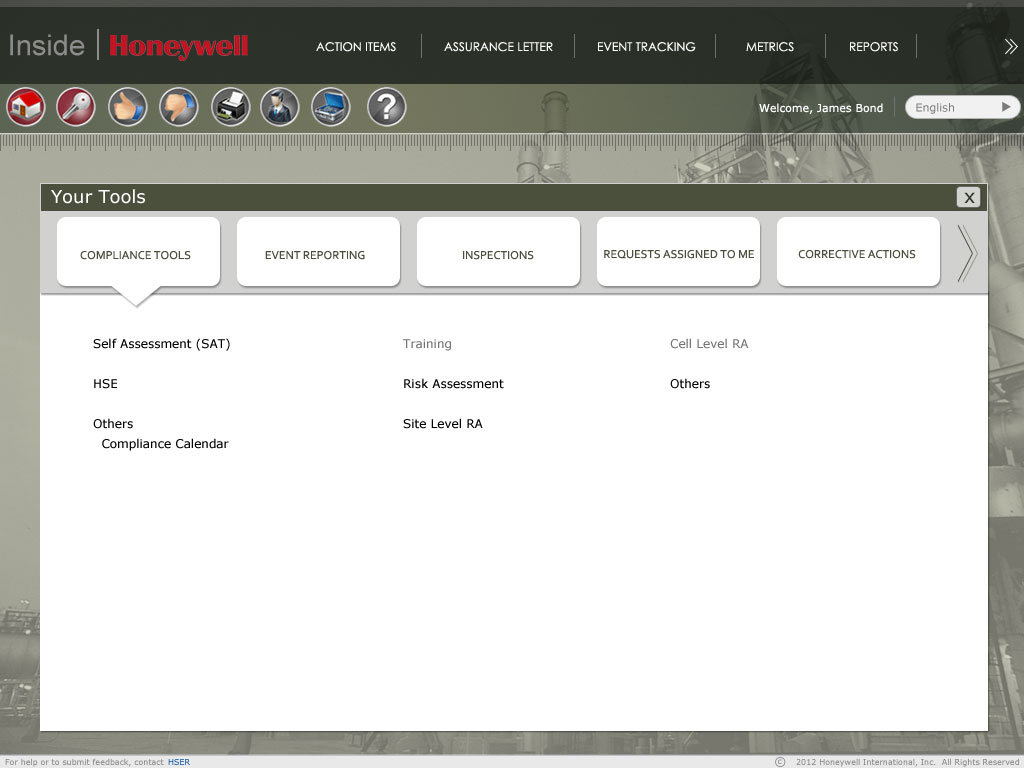Open Self Assessment (SAT) link

pos(161,344)
